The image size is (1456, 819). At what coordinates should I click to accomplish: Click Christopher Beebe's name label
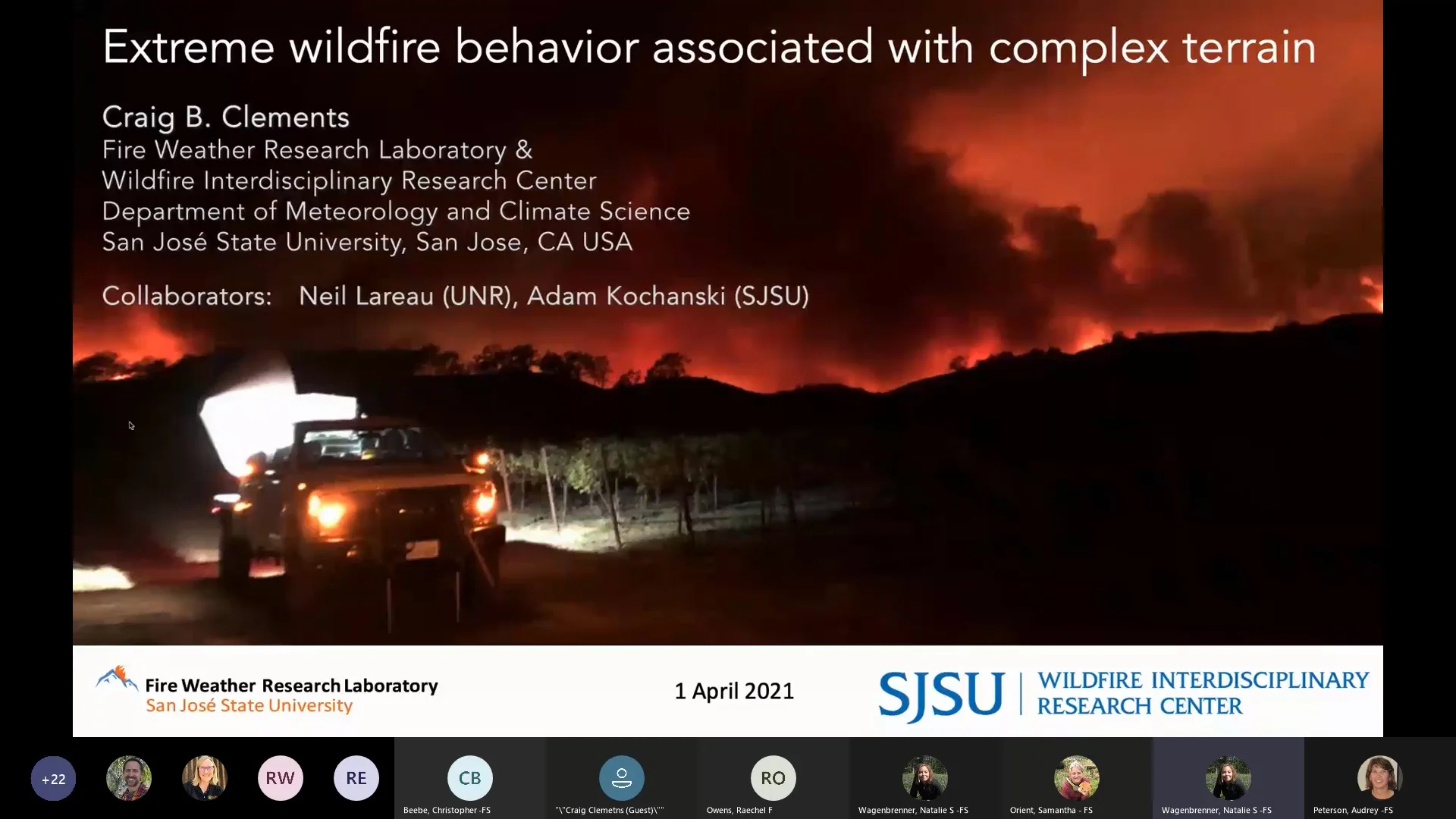[447, 810]
